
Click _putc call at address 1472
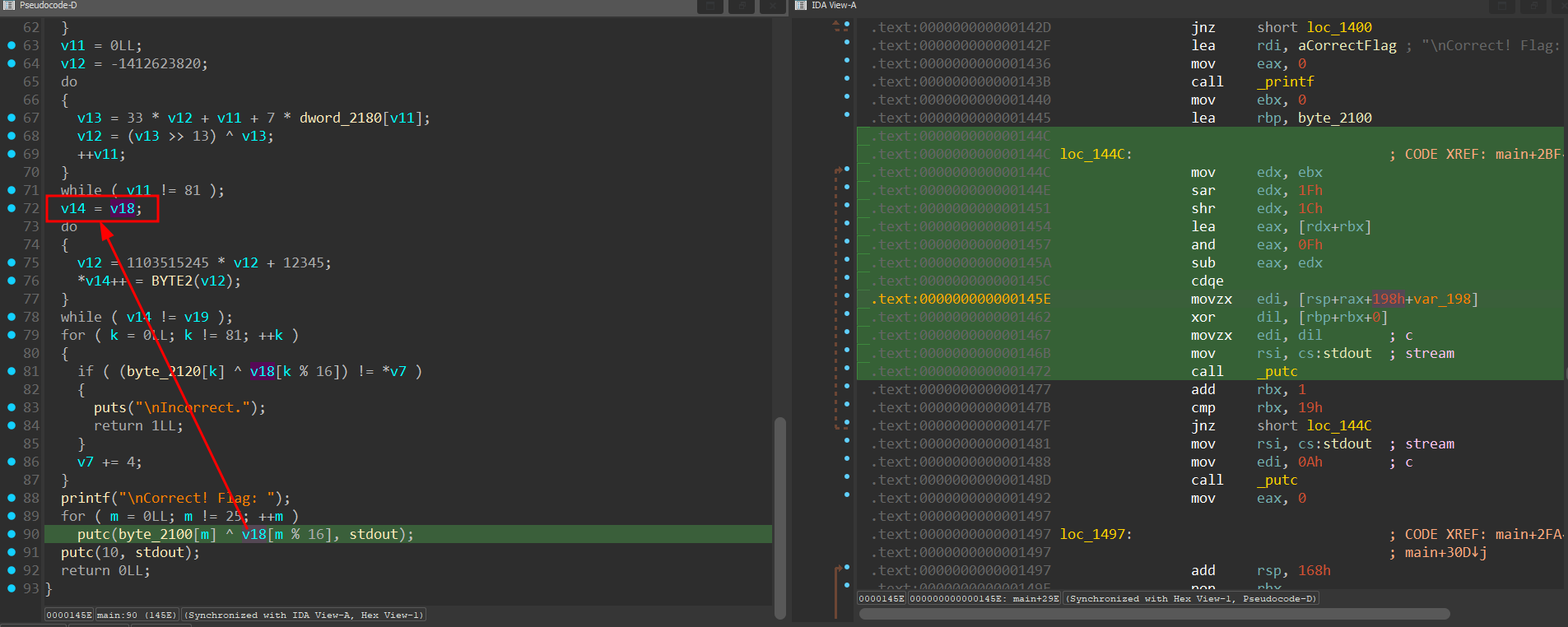point(1277,371)
